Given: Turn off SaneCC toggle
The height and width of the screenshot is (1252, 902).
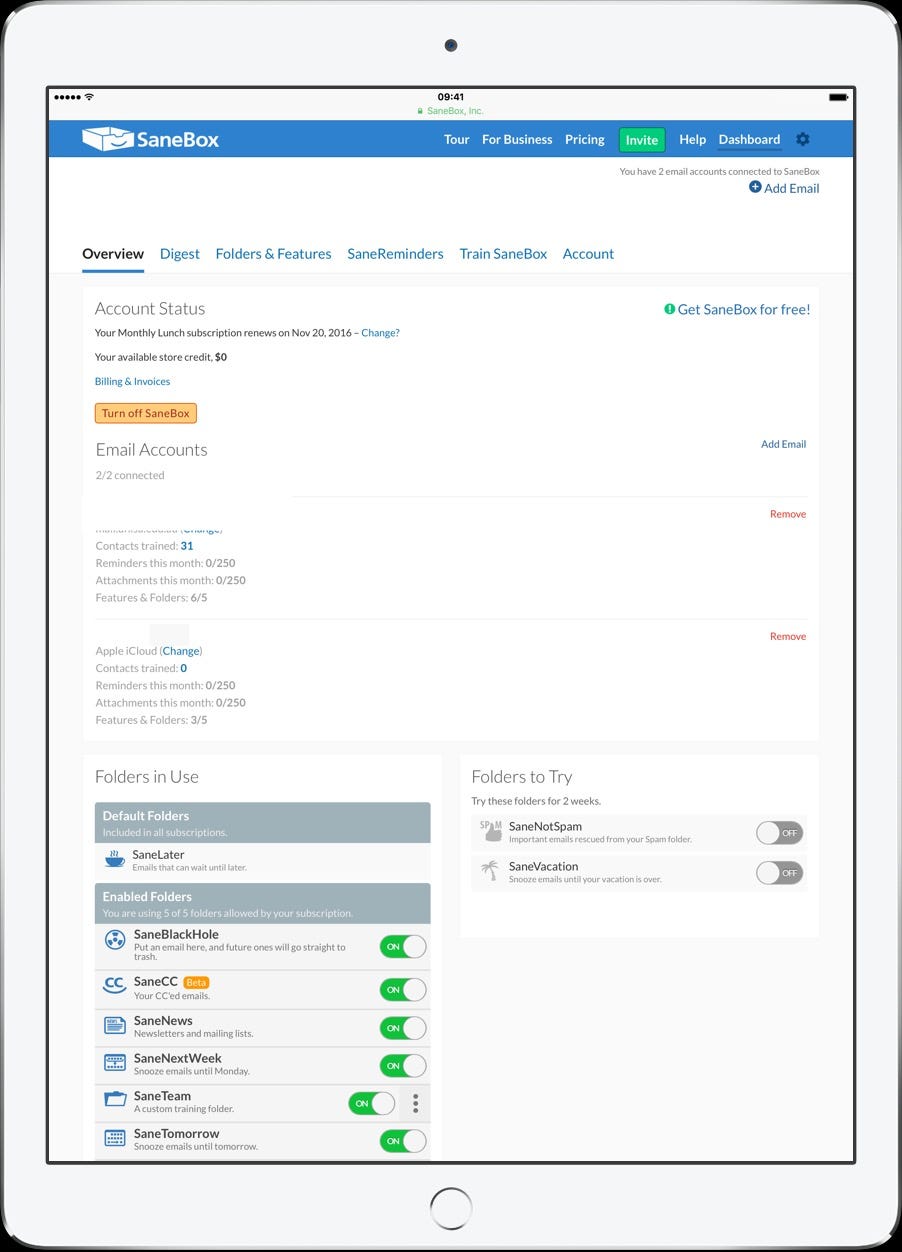Looking at the screenshot, I should coord(403,989).
